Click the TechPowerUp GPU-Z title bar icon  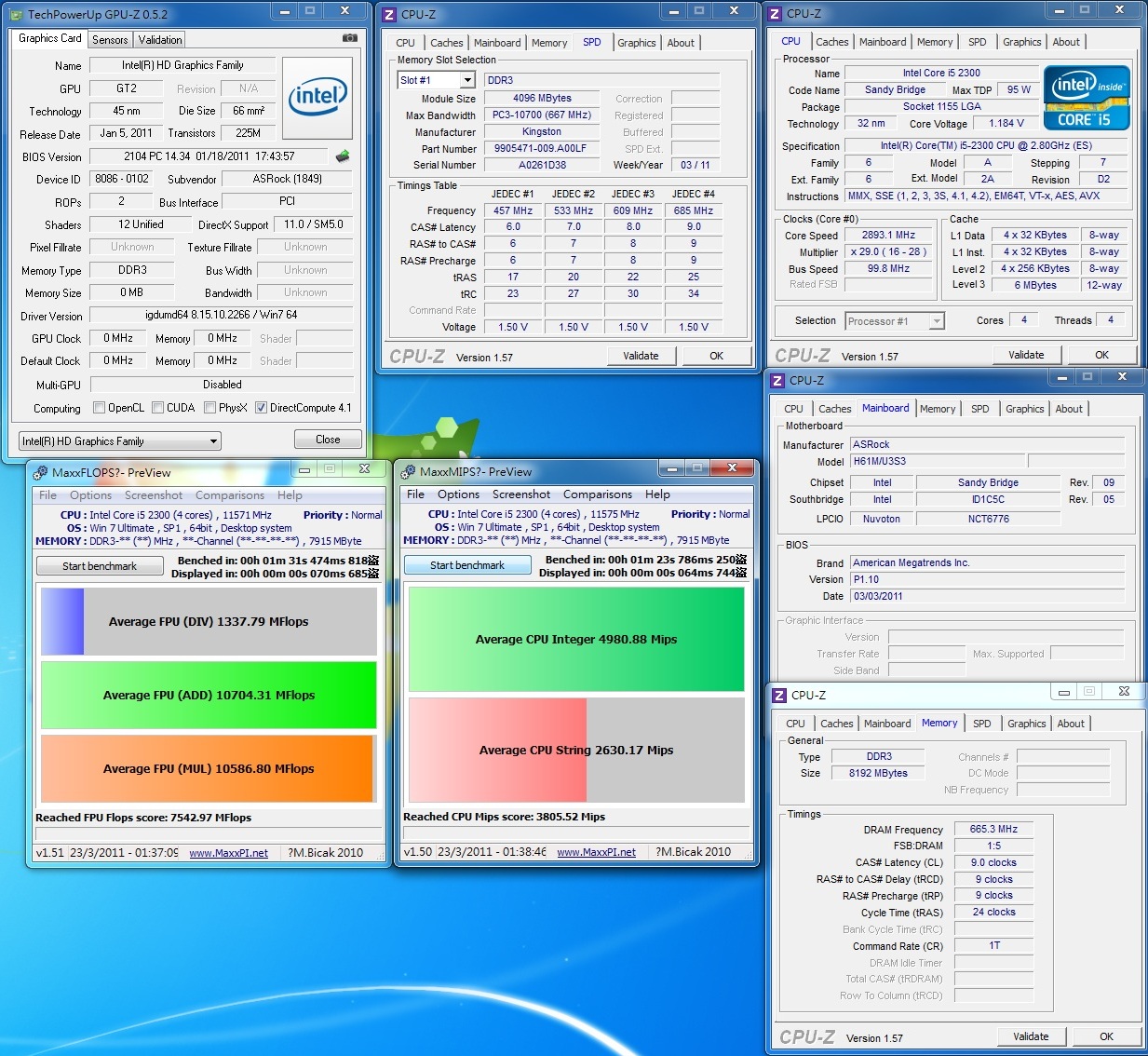[x=17, y=14]
